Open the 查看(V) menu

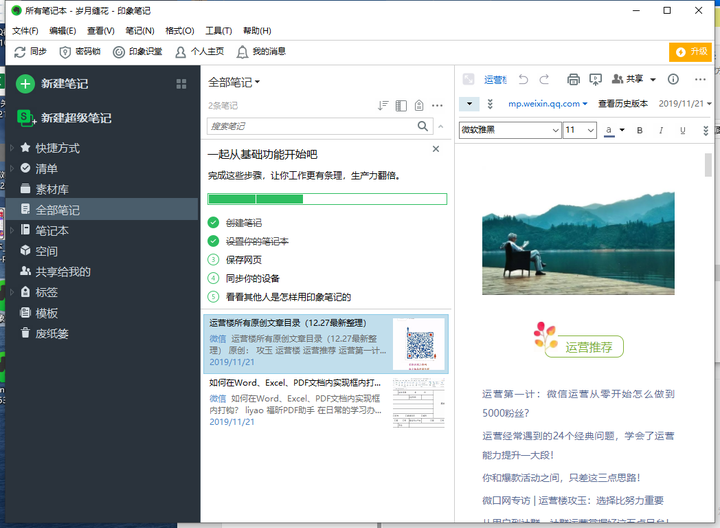(101, 31)
